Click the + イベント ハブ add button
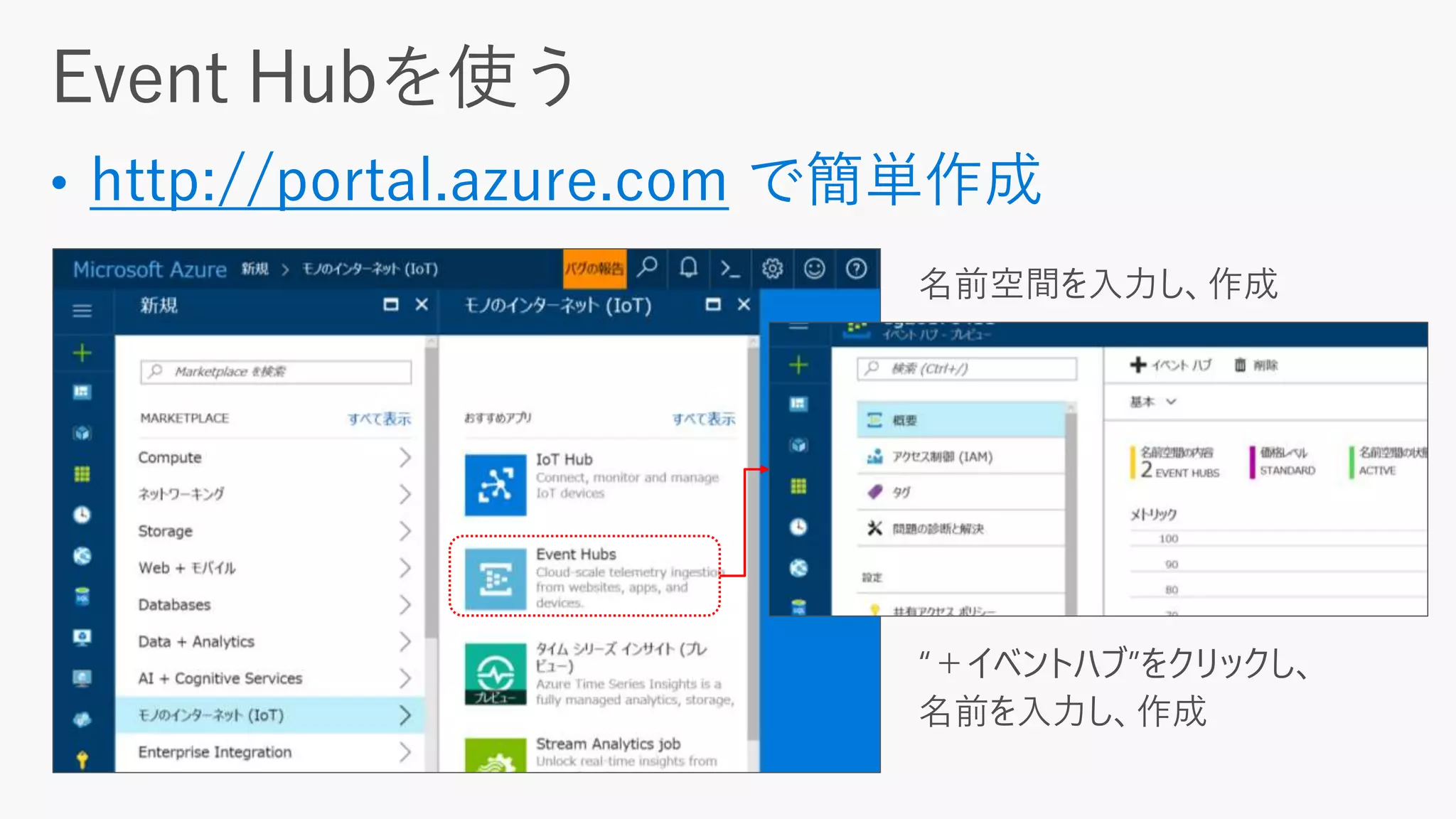This screenshot has width=1456, height=819. [x=1171, y=365]
